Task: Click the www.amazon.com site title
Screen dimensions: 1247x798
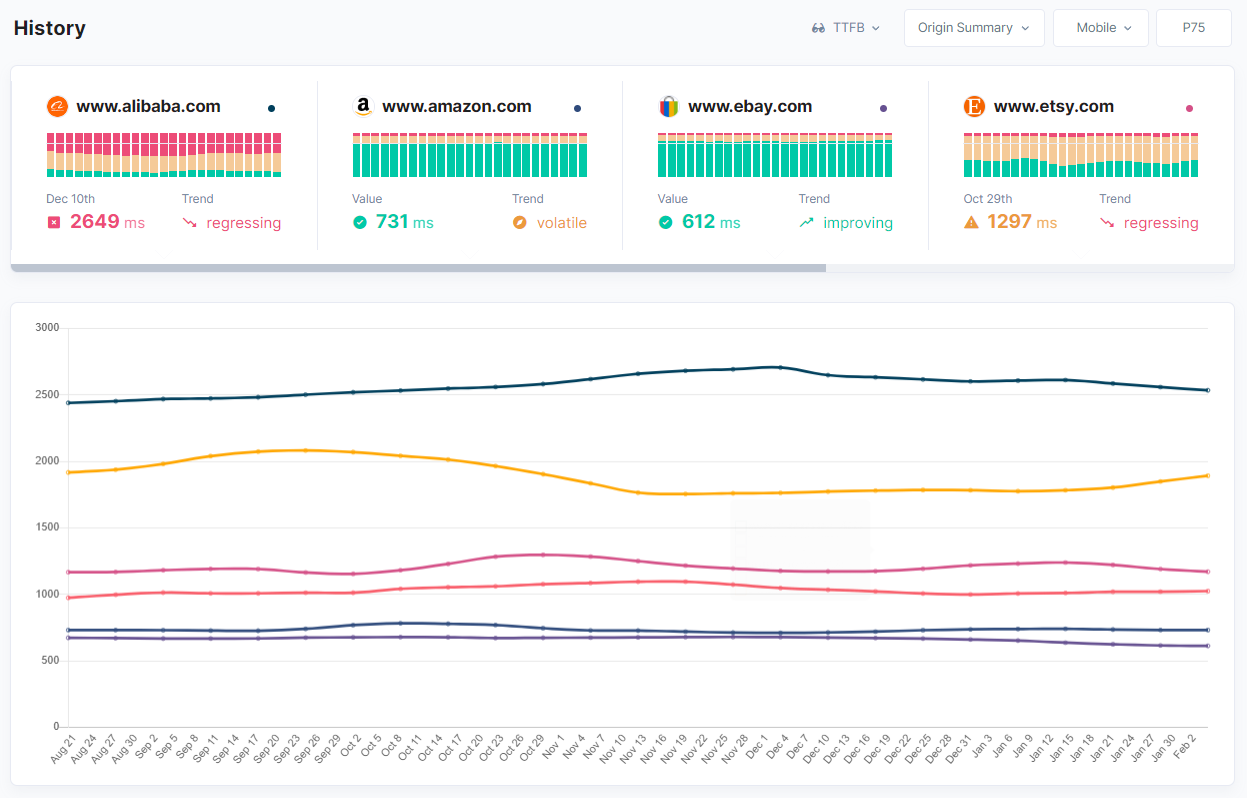Action: tap(456, 107)
